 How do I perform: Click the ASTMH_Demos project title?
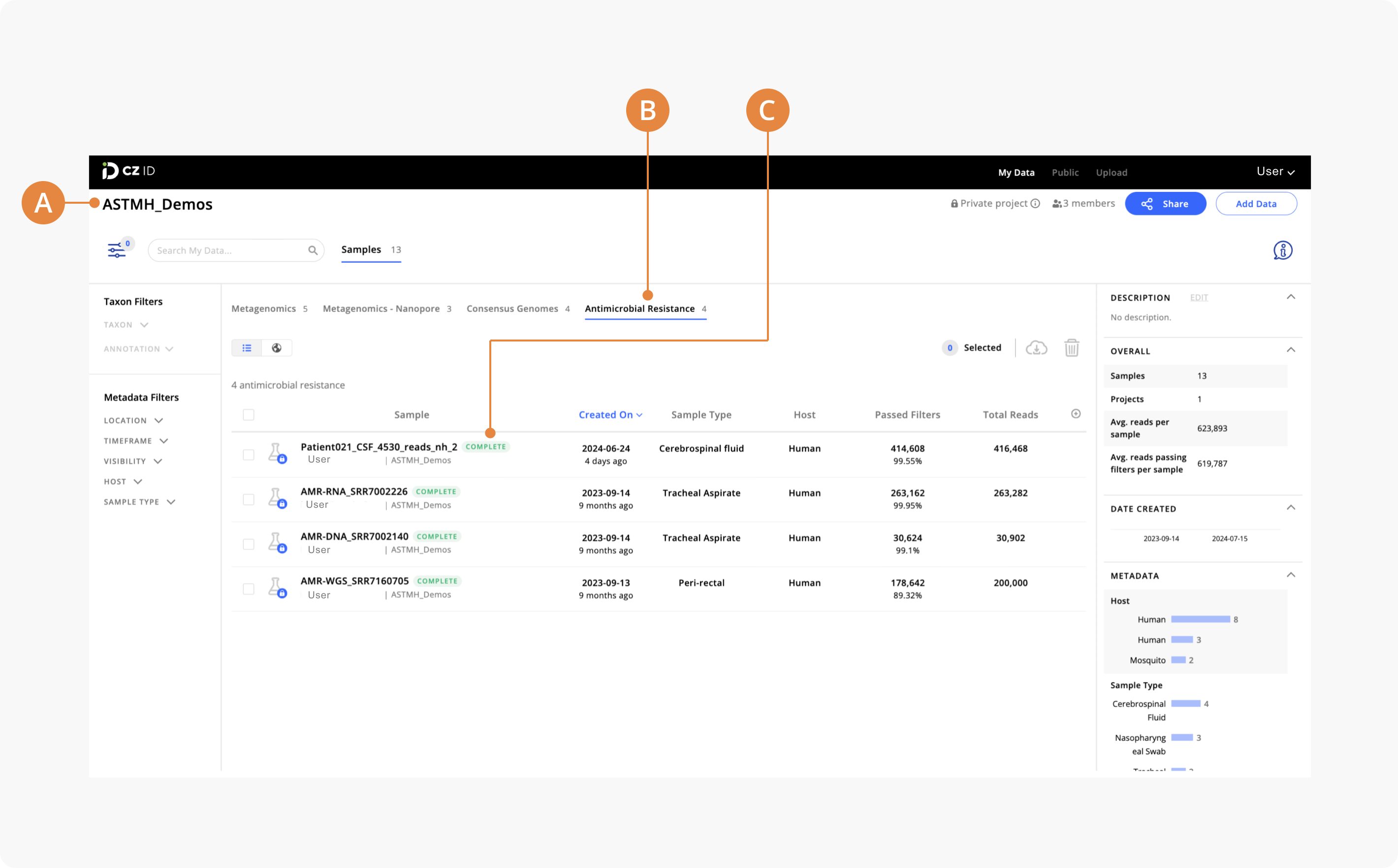point(158,204)
